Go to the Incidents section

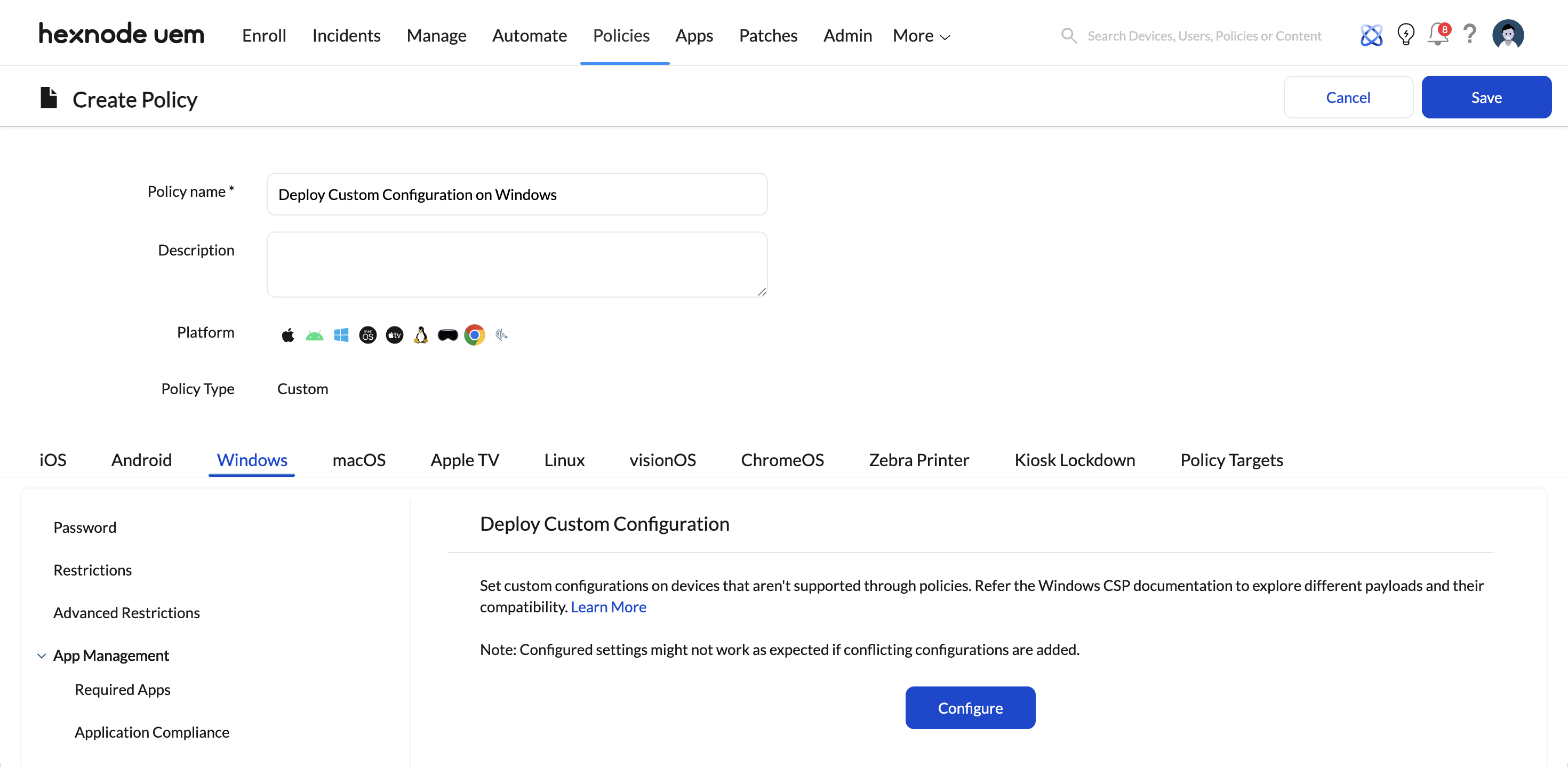(346, 35)
